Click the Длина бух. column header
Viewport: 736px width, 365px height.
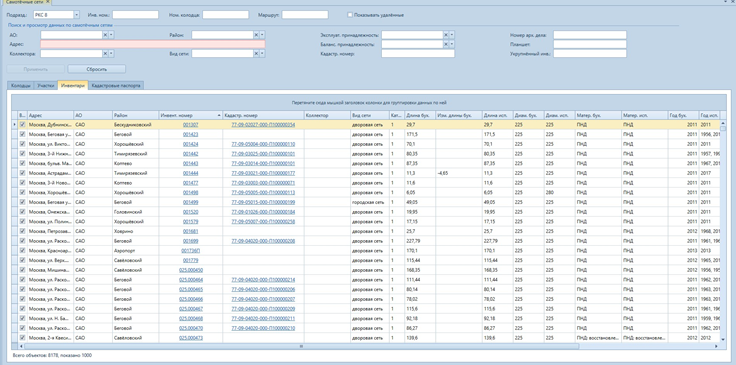pos(420,115)
